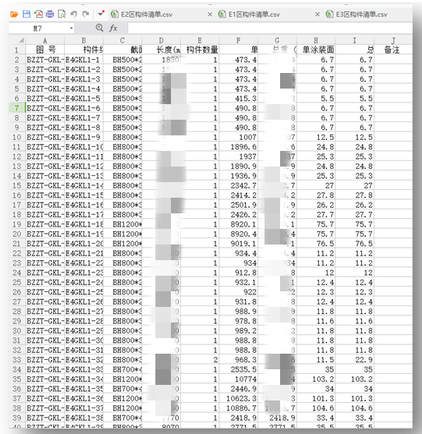Select row 39 header
The image size is (422, 434).
[17, 418]
